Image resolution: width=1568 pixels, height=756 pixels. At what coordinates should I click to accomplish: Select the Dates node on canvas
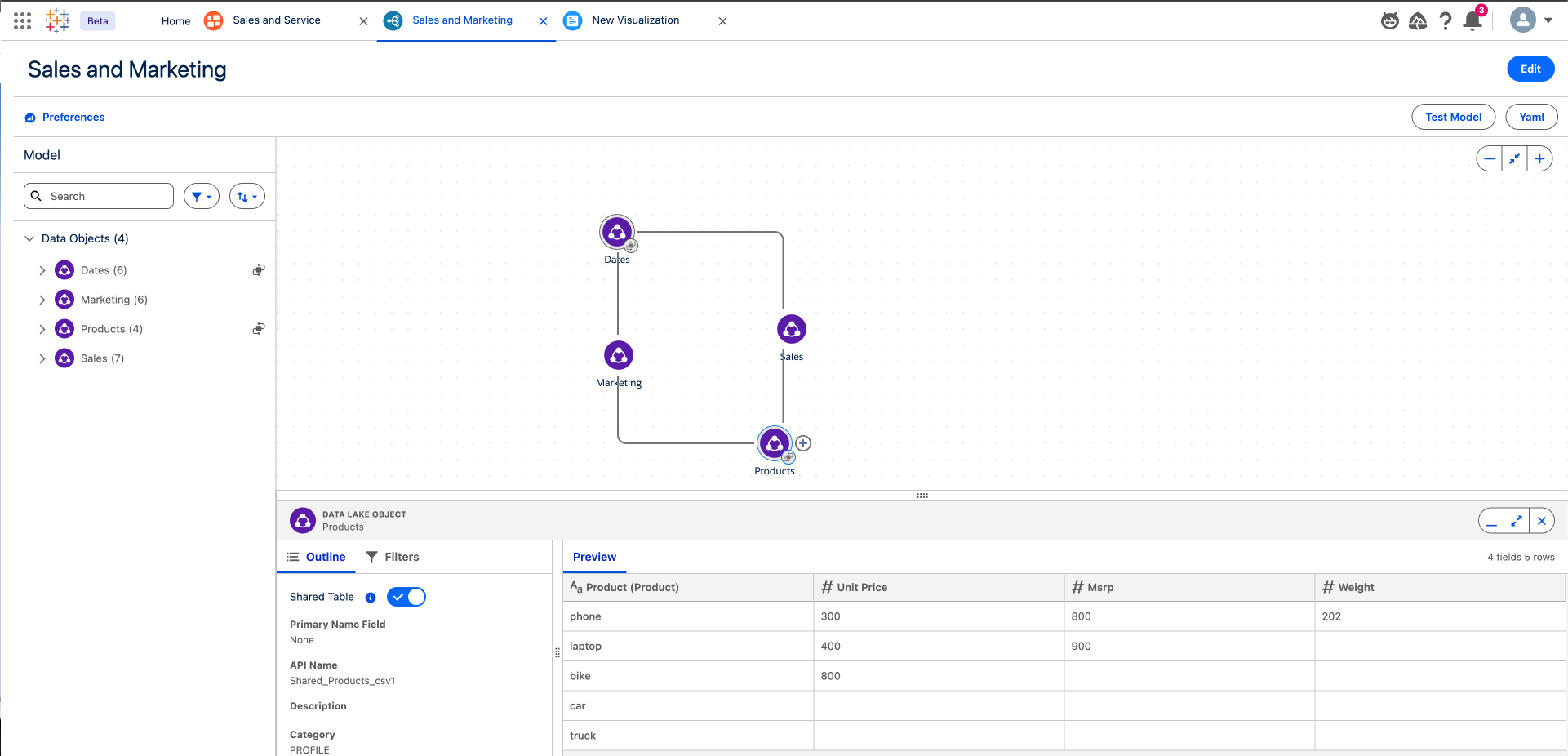tap(617, 232)
